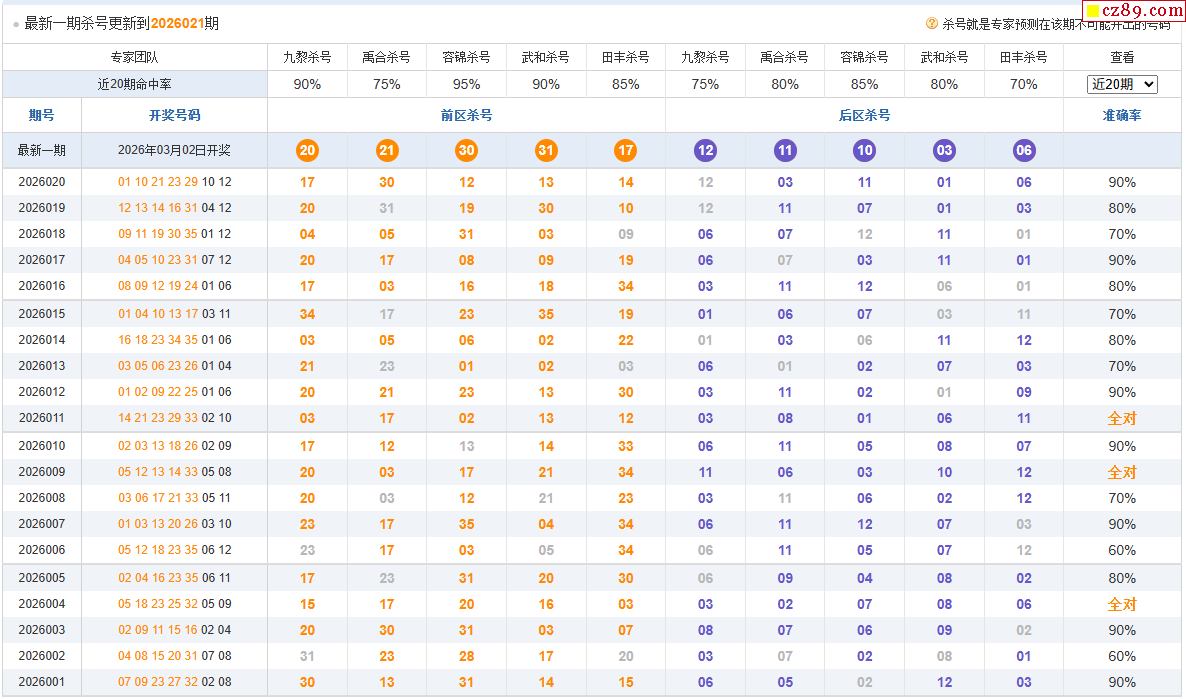Click the 开奖号码 column header
The height and width of the screenshot is (699, 1186).
pos(174,115)
